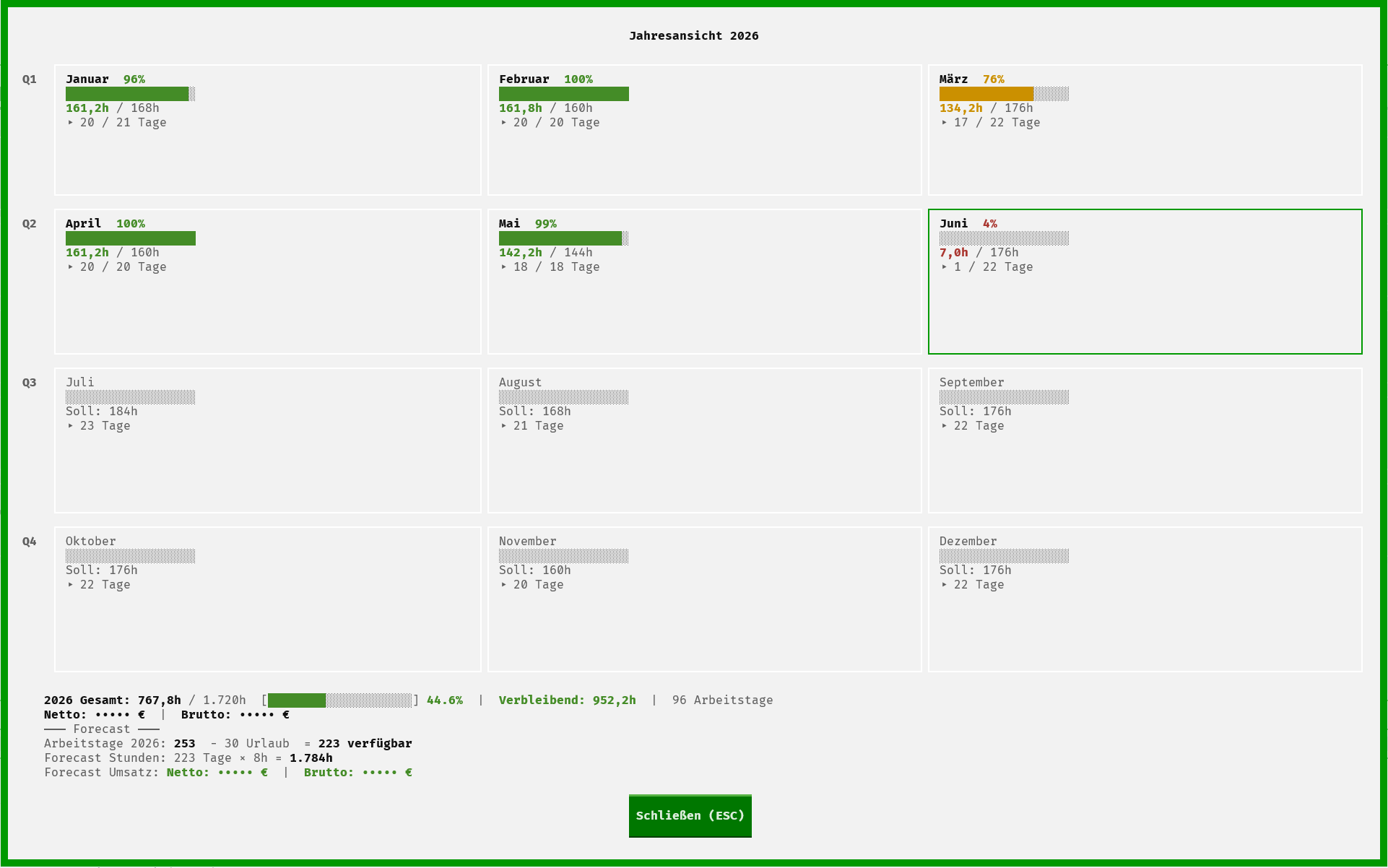The image size is (1388, 868).
Task: Expand the Dezember 22 Tage triangle
Action: click(945, 585)
